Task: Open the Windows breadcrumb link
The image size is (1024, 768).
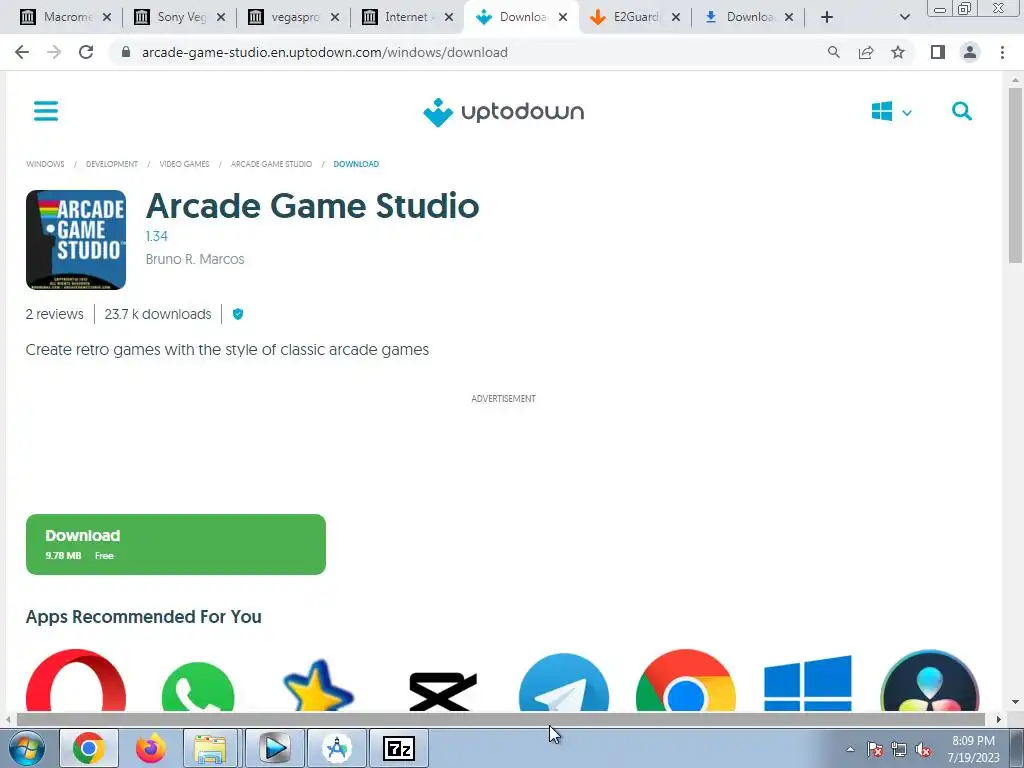Action: [45, 164]
